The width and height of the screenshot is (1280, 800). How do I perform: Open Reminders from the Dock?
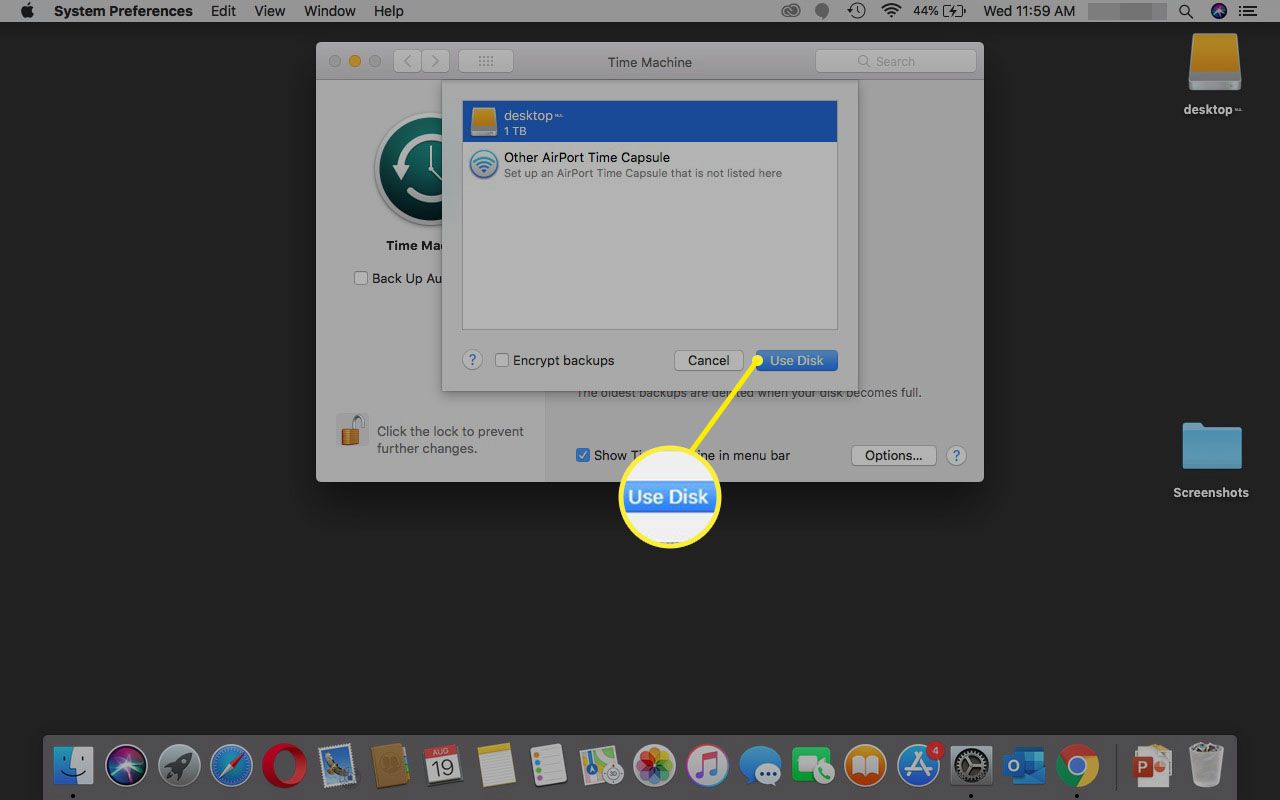(x=548, y=767)
